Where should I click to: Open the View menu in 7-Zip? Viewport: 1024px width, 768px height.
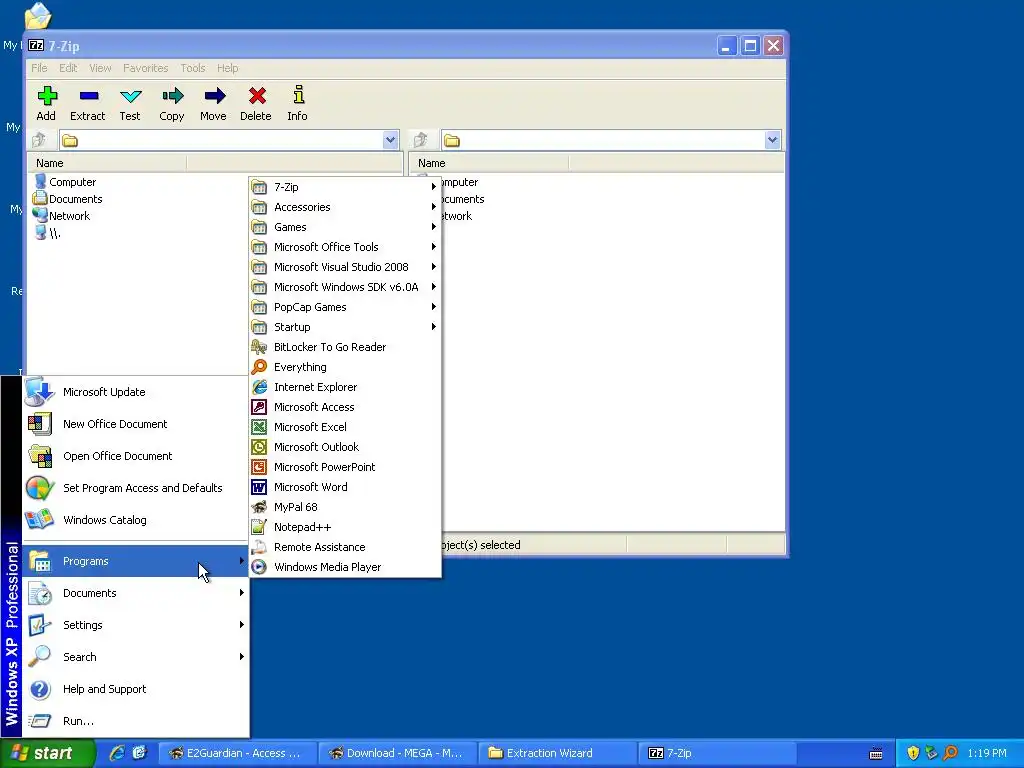click(x=100, y=68)
